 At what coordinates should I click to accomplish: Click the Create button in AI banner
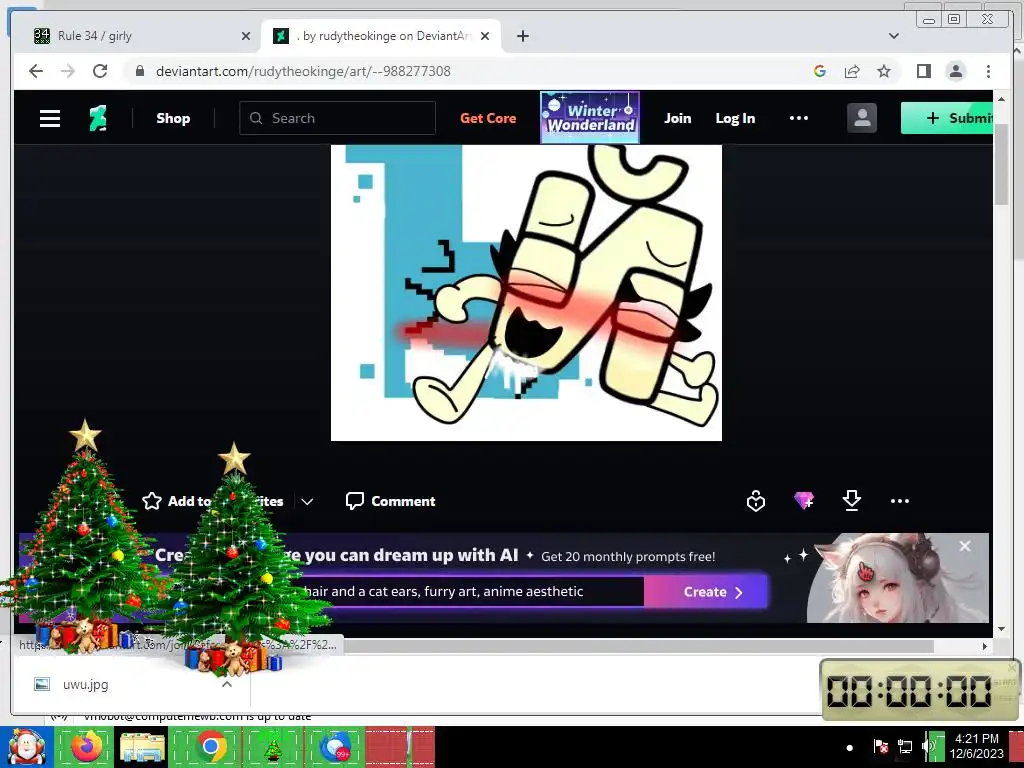coord(706,592)
